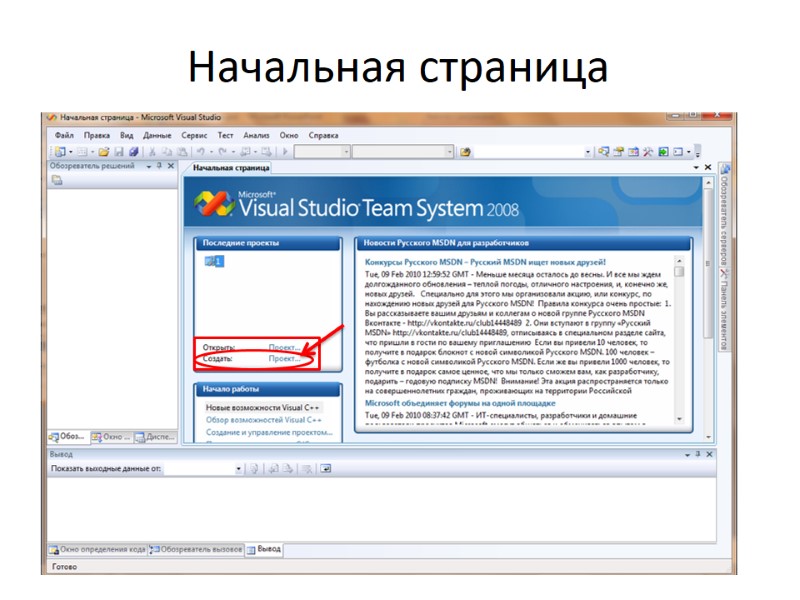Click the Solution Explorer properties icon in panel
This screenshot has width=800, height=600.
point(57,180)
